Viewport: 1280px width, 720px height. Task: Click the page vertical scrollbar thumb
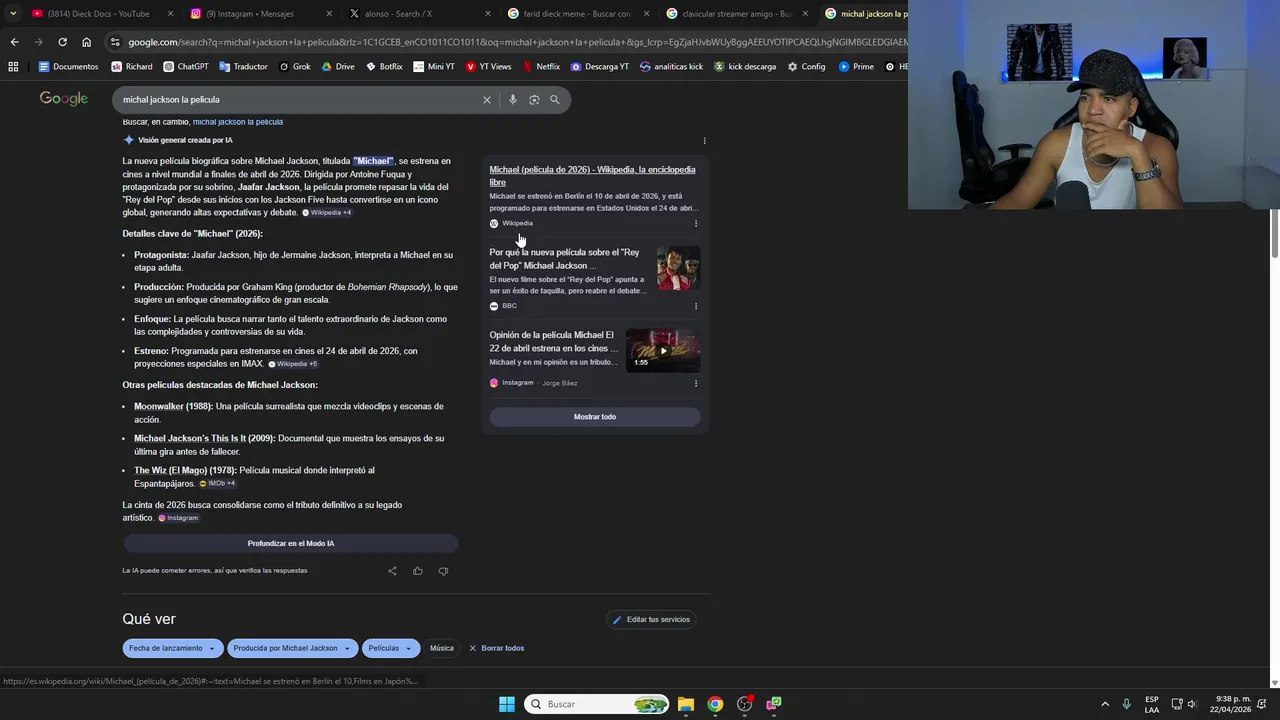(x=1274, y=235)
